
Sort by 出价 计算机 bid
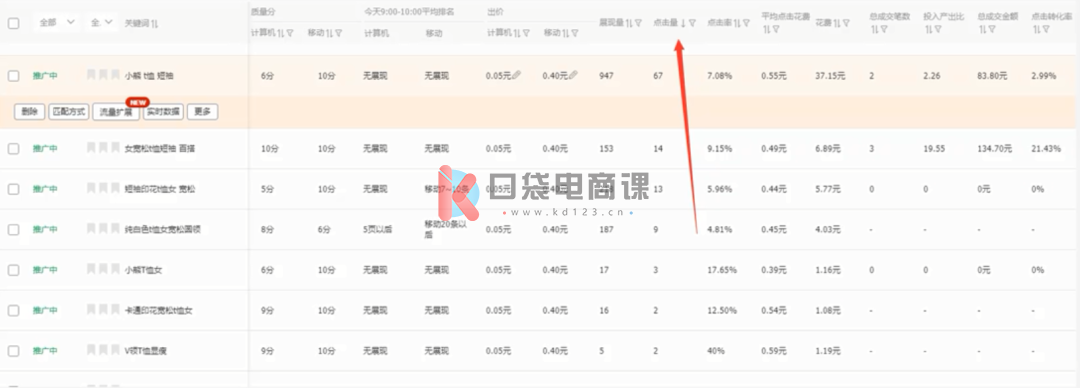click(x=518, y=33)
